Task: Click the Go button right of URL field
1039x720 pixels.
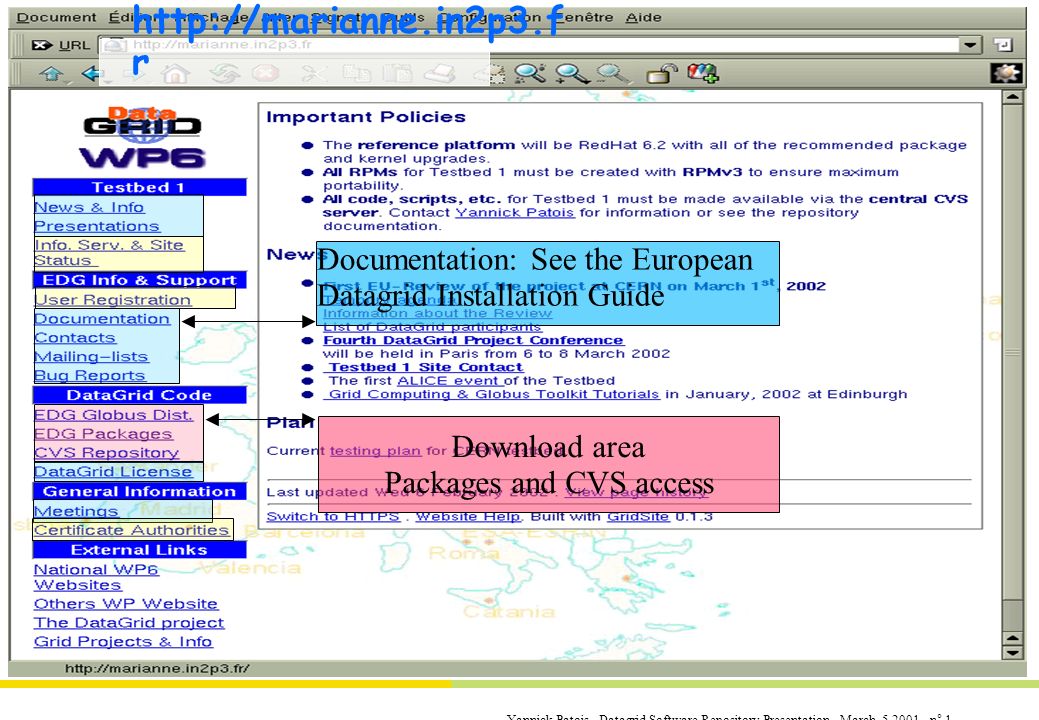Action: (x=1003, y=45)
